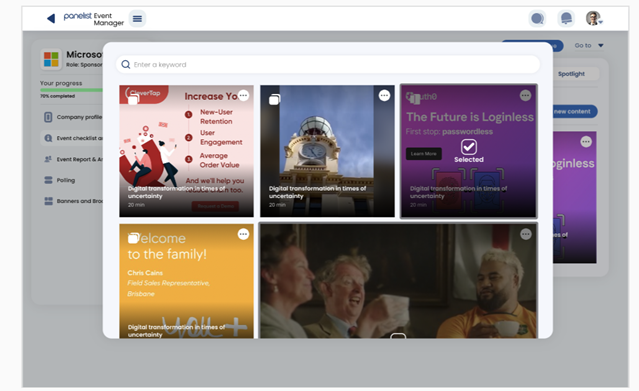Image resolution: width=639 pixels, height=391 pixels.
Task: Click the Microsoft logo
Action: click(51, 59)
